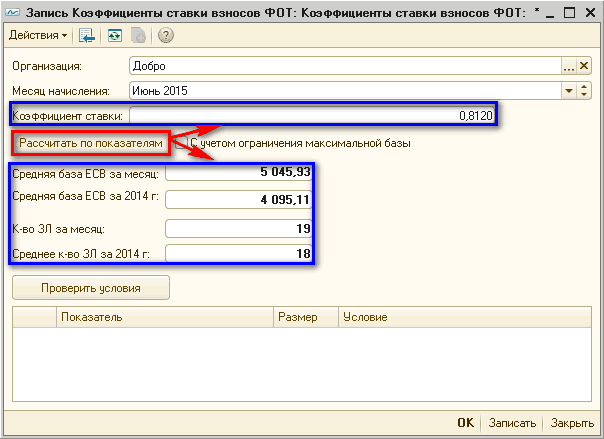
Task: Click the greyed document toolbar icon
Action: coord(138,35)
